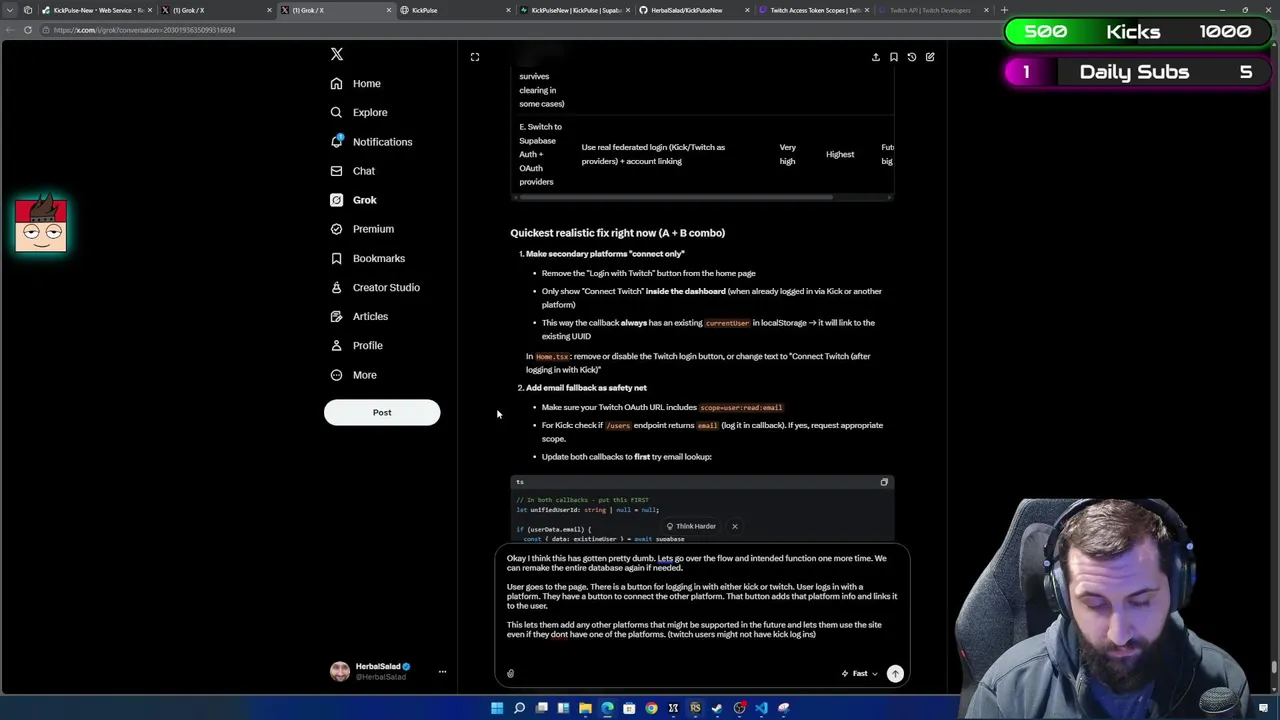Click the HerbalSalad profile avatar

[x=340, y=672]
